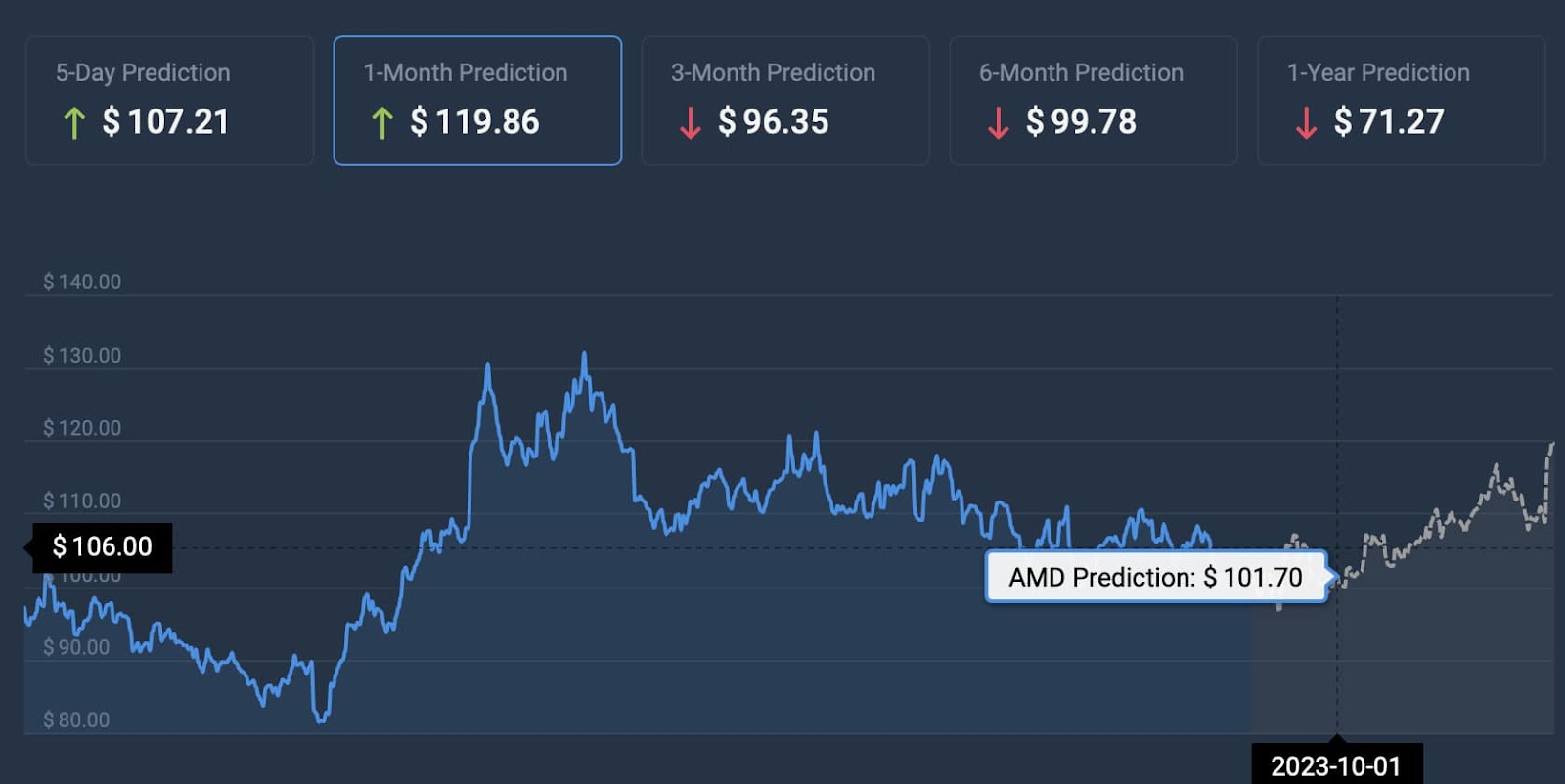Image resolution: width=1565 pixels, height=784 pixels.
Task: Click the red down arrow beside $71.27
Action: [x=1306, y=123]
